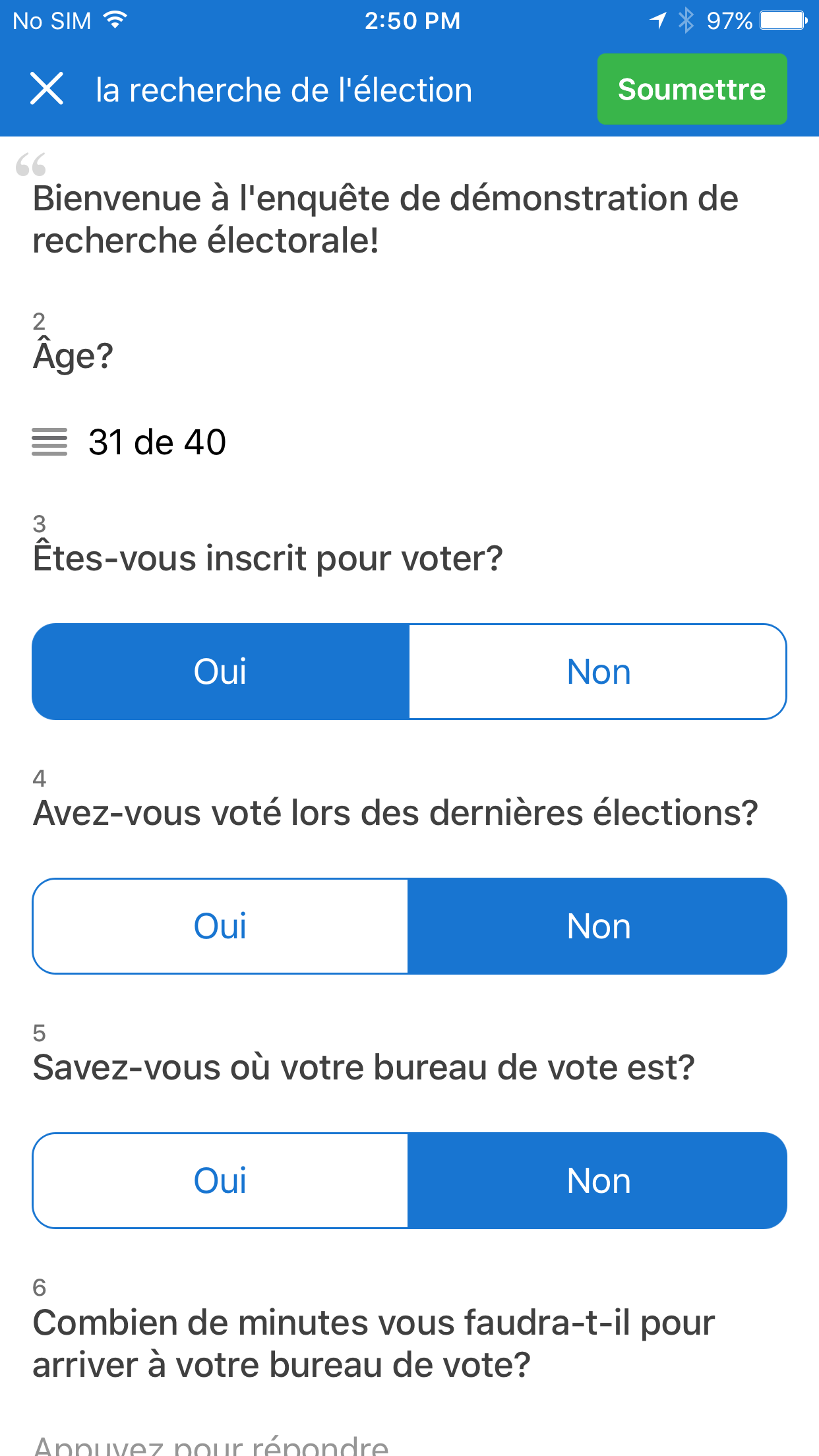This screenshot has width=819, height=1456.
Task: Choose Oui for voted in last elections
Action: coord(220,926)
